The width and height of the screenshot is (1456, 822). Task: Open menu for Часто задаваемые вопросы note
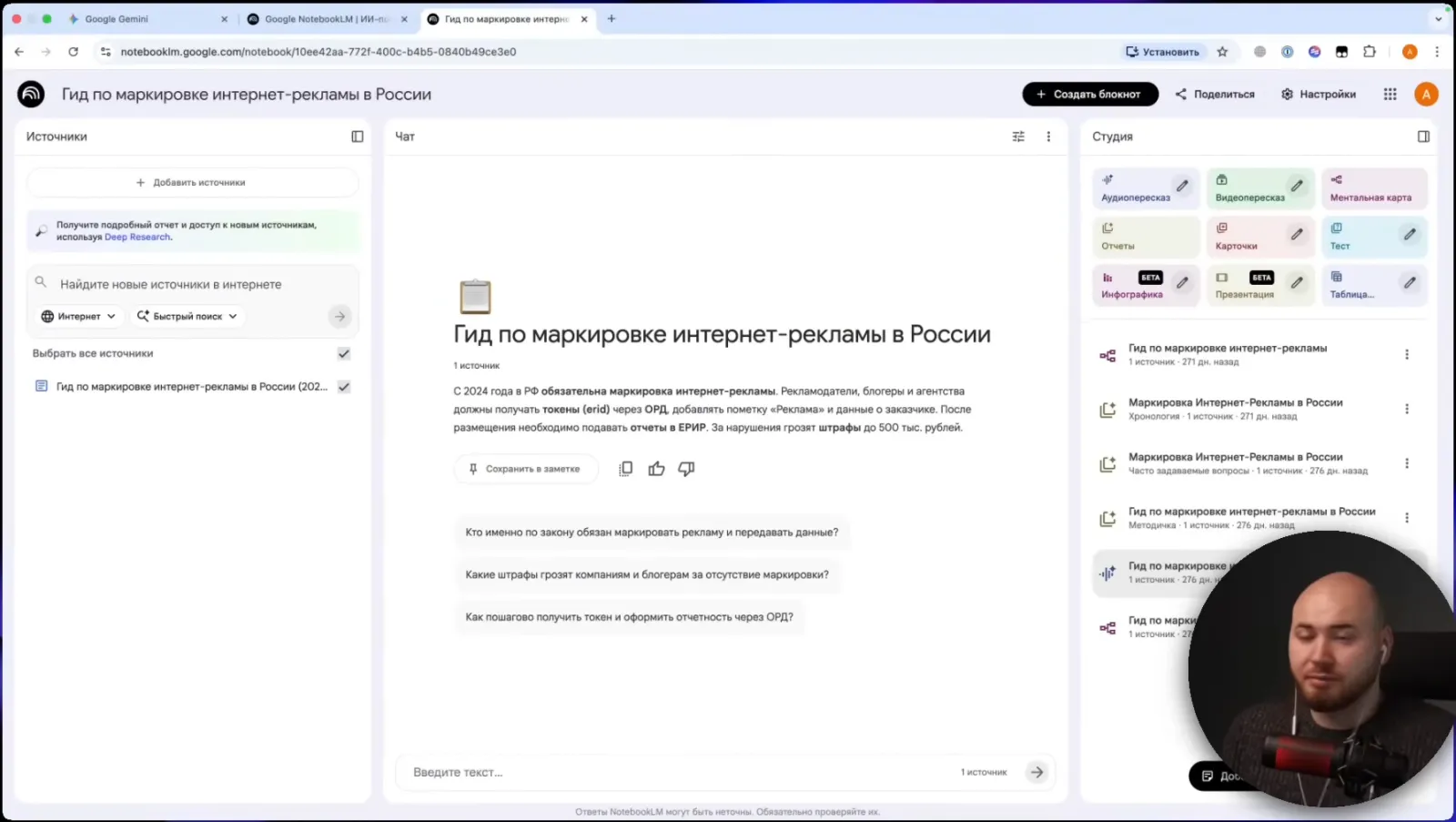(x=1406, y=463)
